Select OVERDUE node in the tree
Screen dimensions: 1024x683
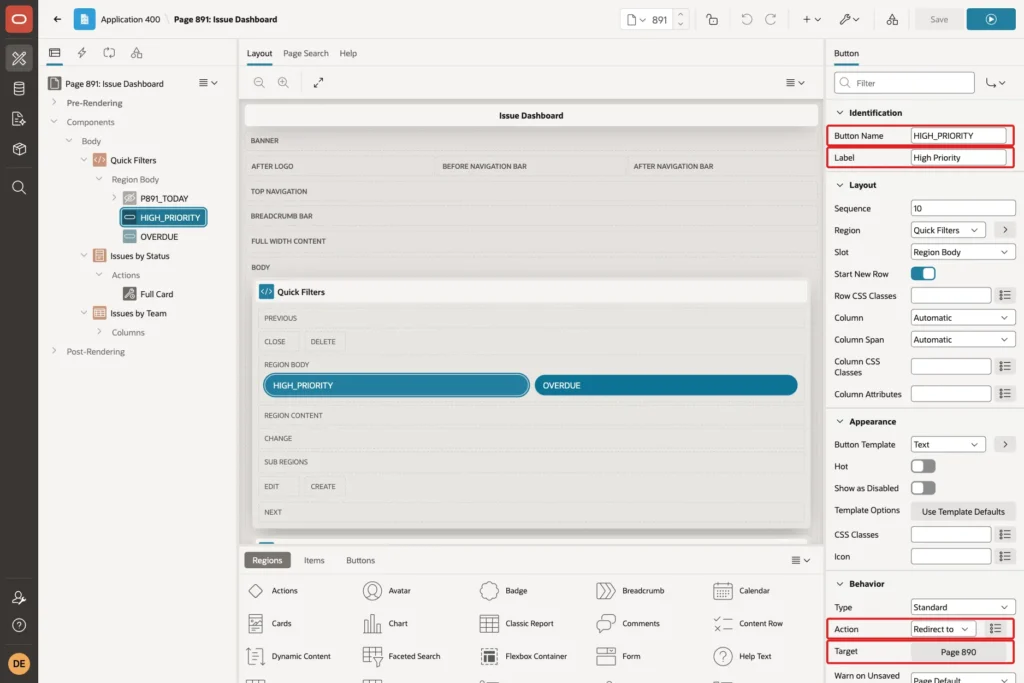pyautogui.click(x=159, y=236)
